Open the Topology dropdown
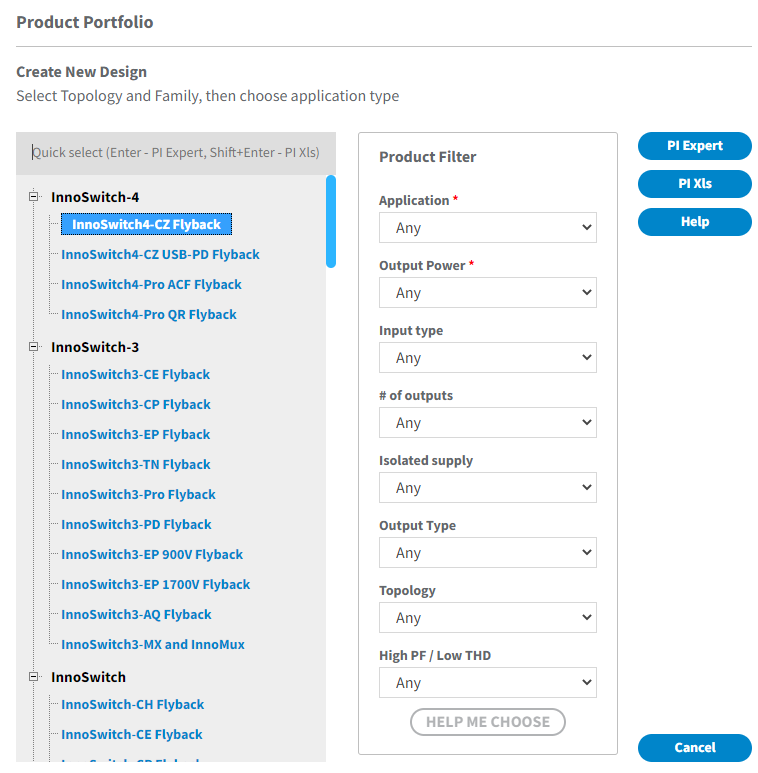 (x=487, y=617)
